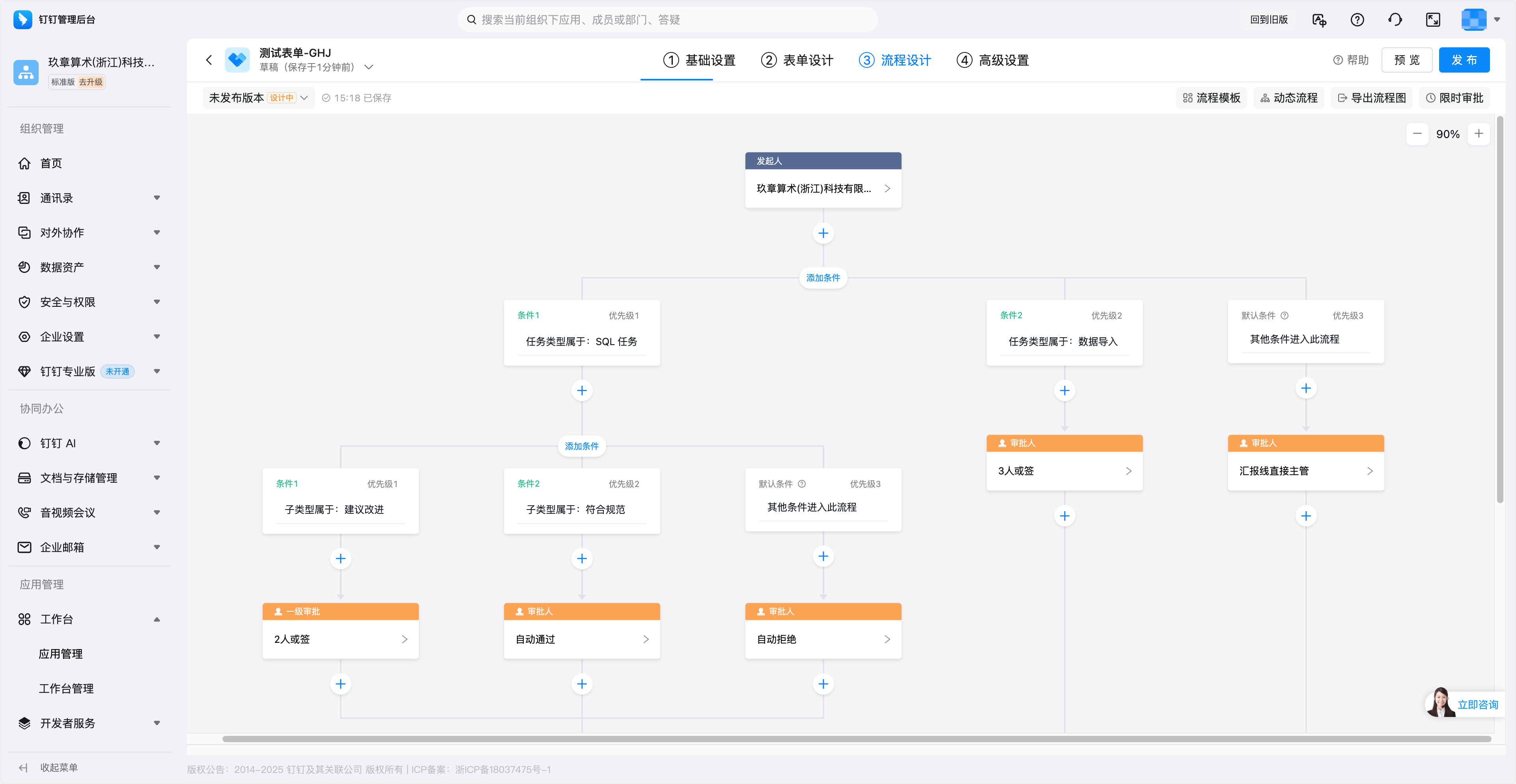
Task: Click the headset customer service icon
Action: [x=1395, y=20]
